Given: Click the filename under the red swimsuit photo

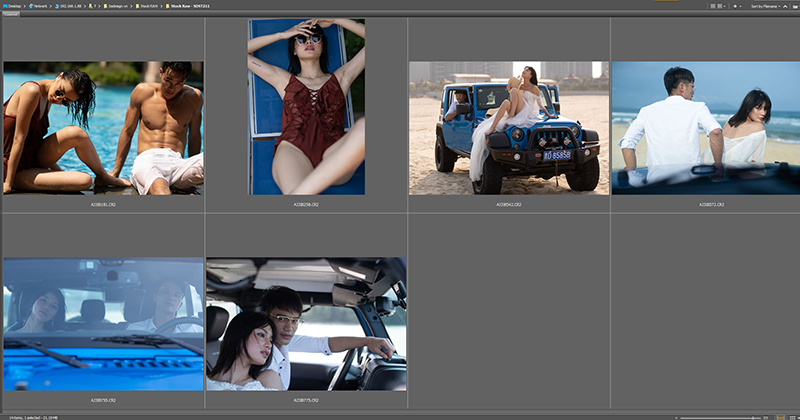Looking at the screenshot, I should [x=306, y=205].
